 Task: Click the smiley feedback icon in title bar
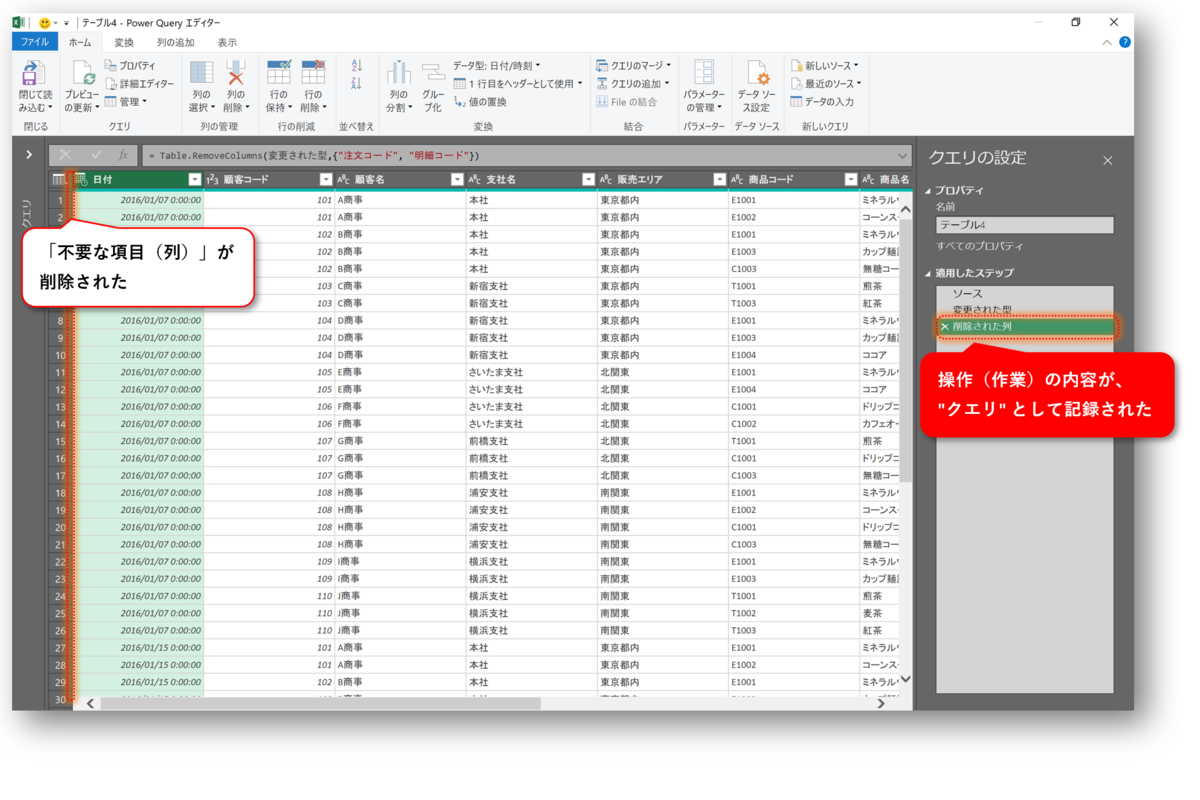tap(45, 22)
